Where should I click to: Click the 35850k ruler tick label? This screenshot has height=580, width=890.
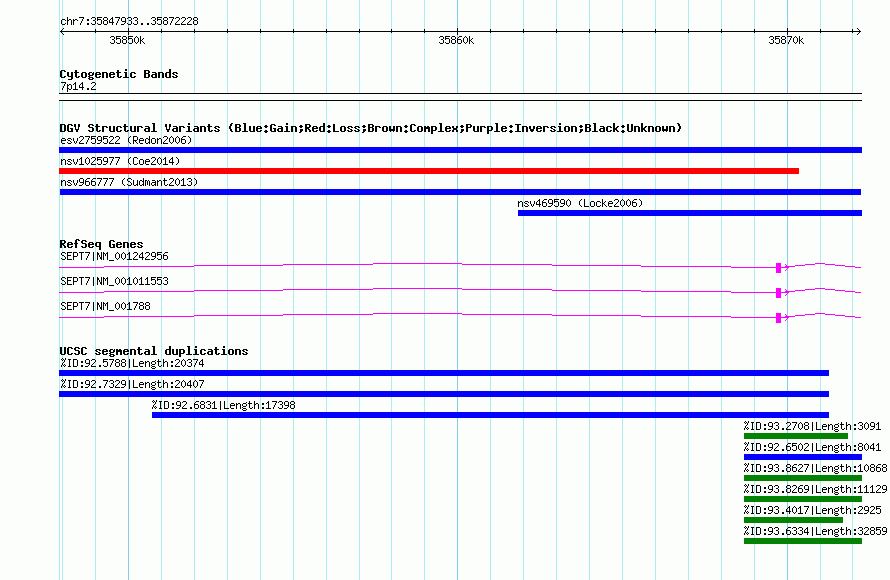127,40
